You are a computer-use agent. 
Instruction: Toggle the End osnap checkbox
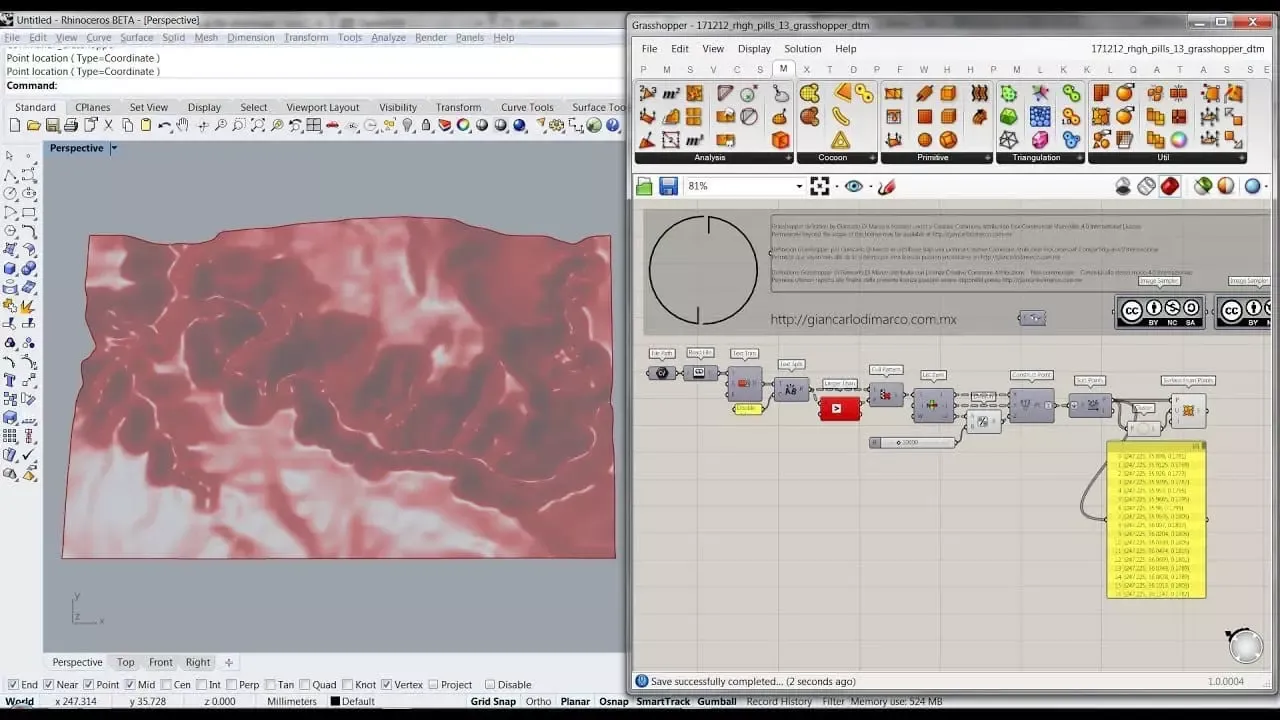13,685
